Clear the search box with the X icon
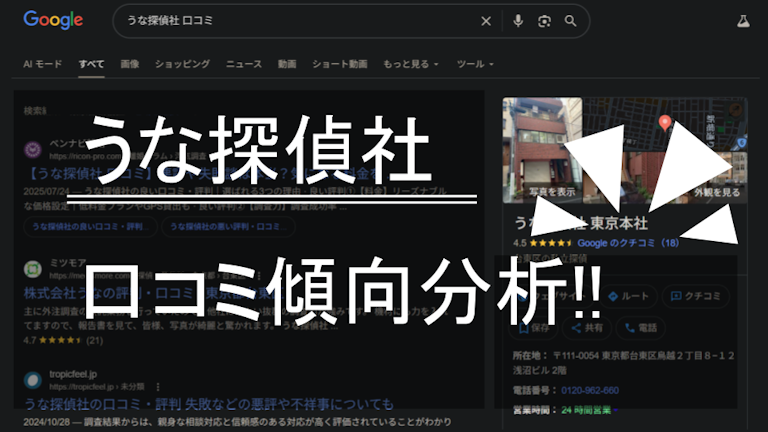 [486, 21]
